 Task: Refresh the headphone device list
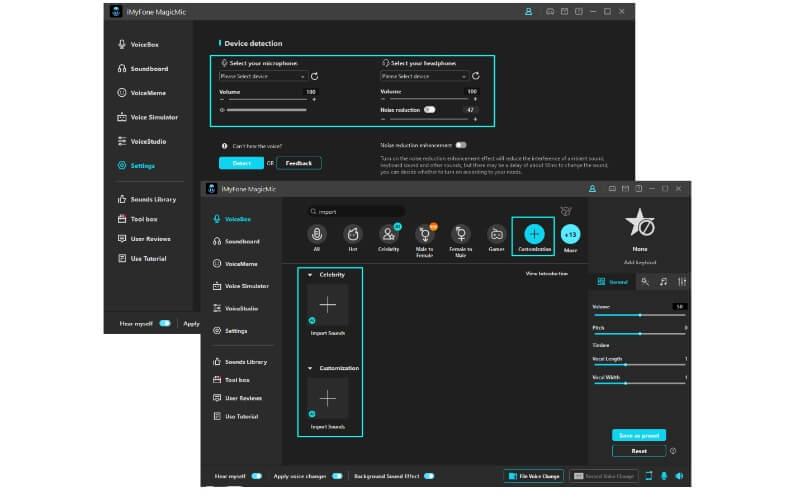476,76
